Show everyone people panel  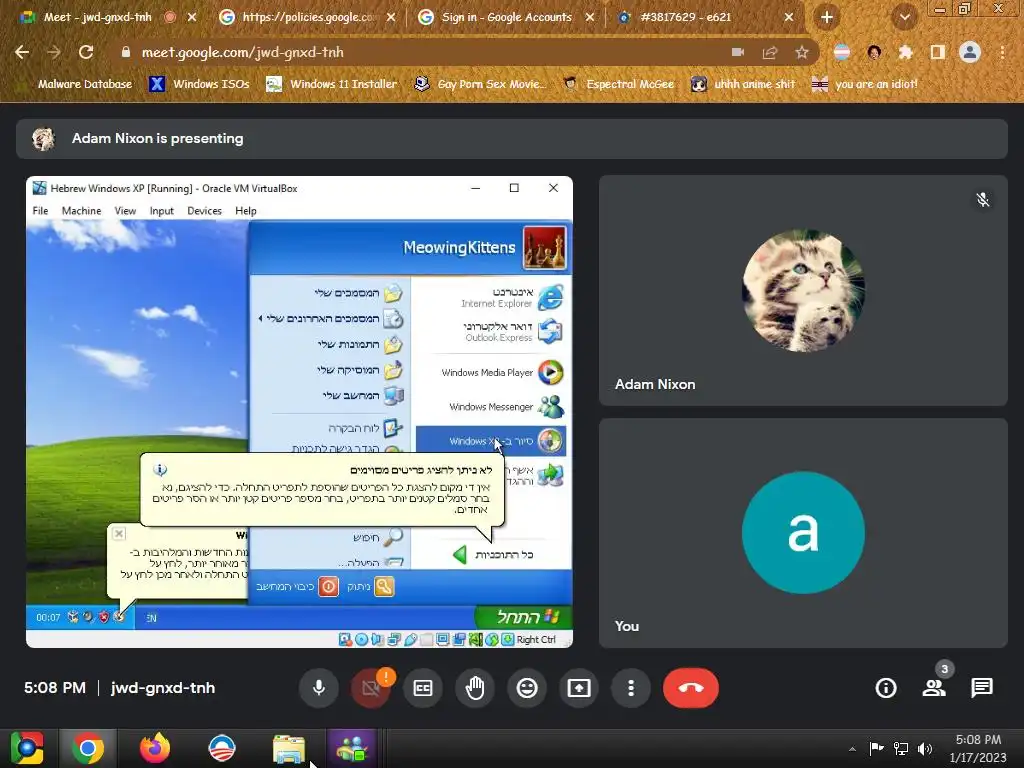click(x=934, y=688)
